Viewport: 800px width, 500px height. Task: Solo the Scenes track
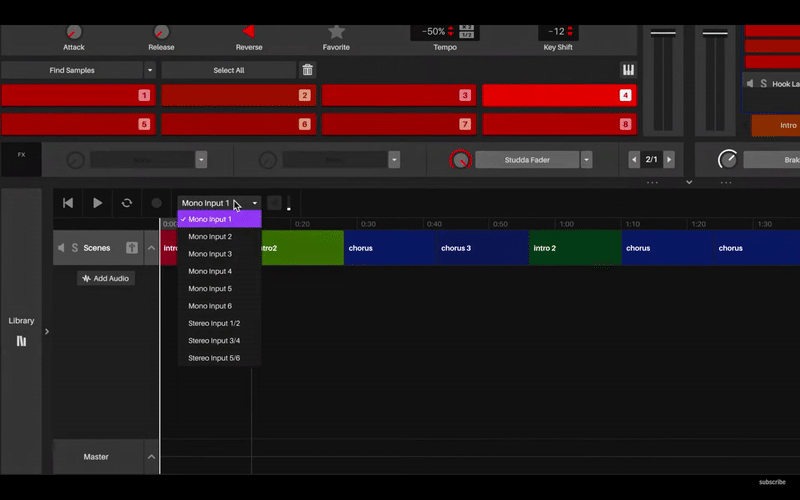[75, 248]
